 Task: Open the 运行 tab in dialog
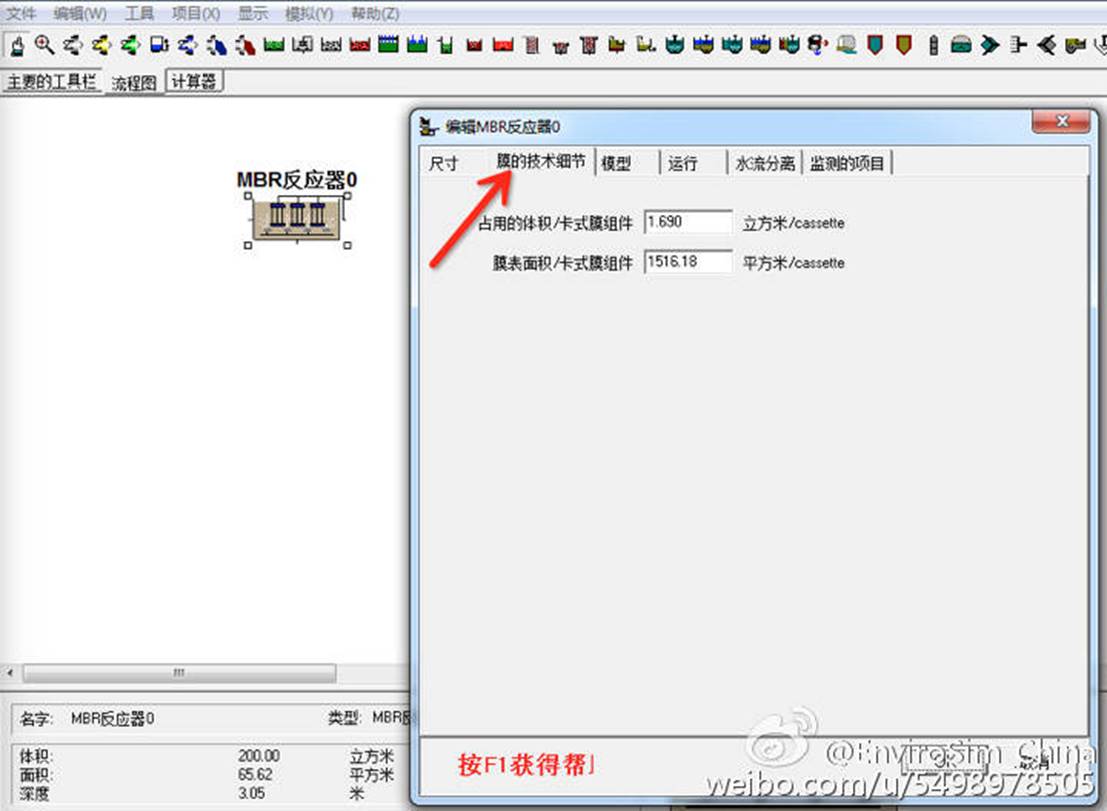coord(683,163)
